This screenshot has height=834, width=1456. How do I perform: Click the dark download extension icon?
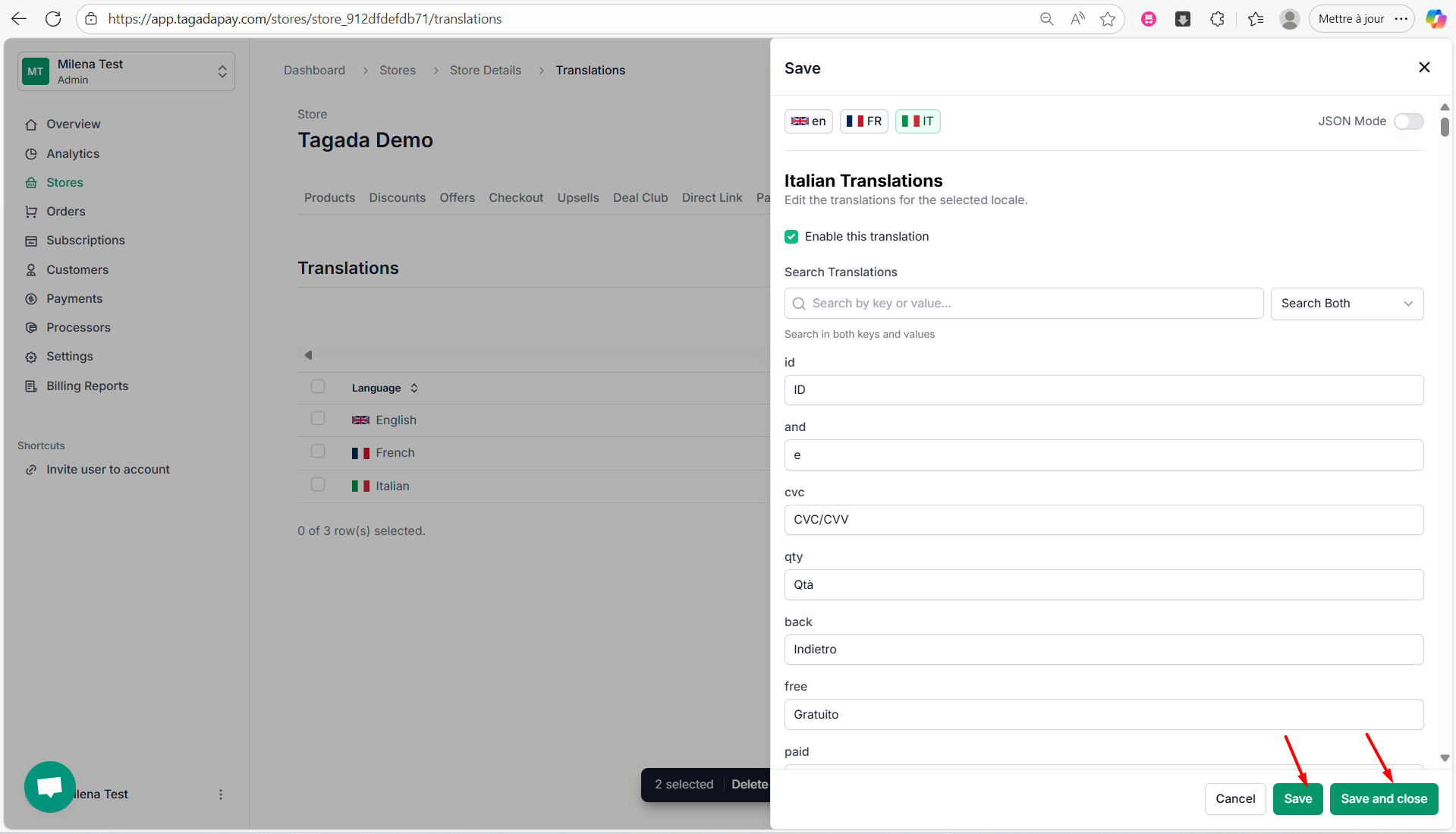[1183, 19]
